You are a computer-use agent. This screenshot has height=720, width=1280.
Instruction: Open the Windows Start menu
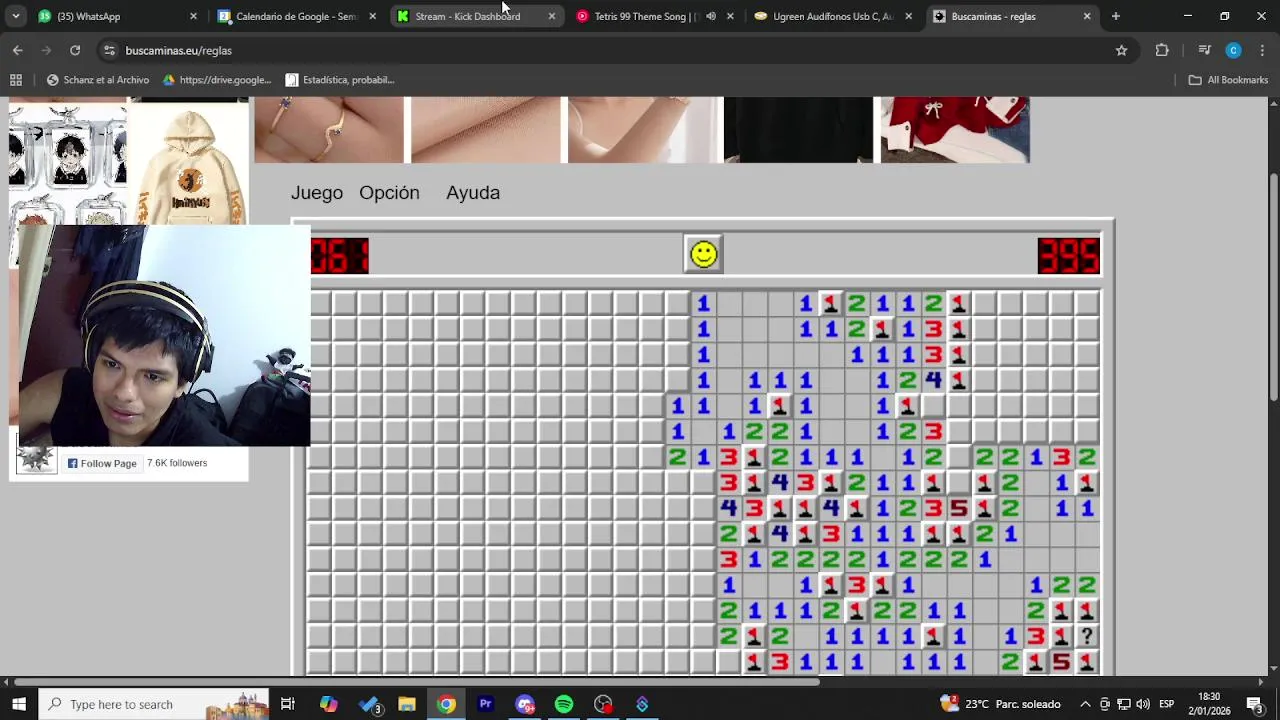(x=18, y=704)
